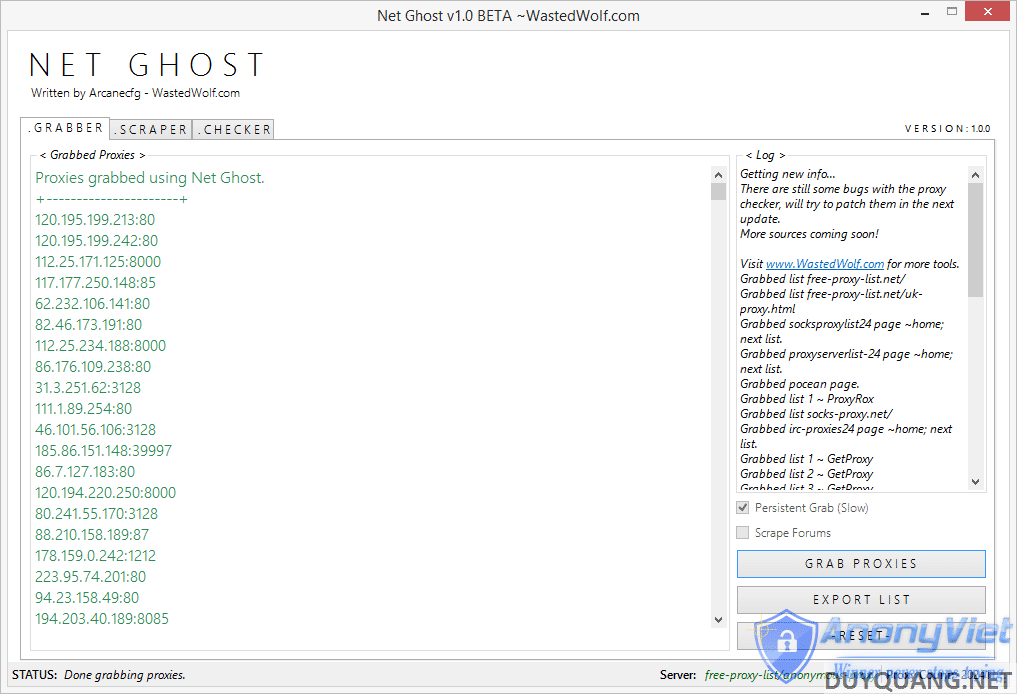
Task: Click the EXPORT LIST button
Action: pos(861,600)
